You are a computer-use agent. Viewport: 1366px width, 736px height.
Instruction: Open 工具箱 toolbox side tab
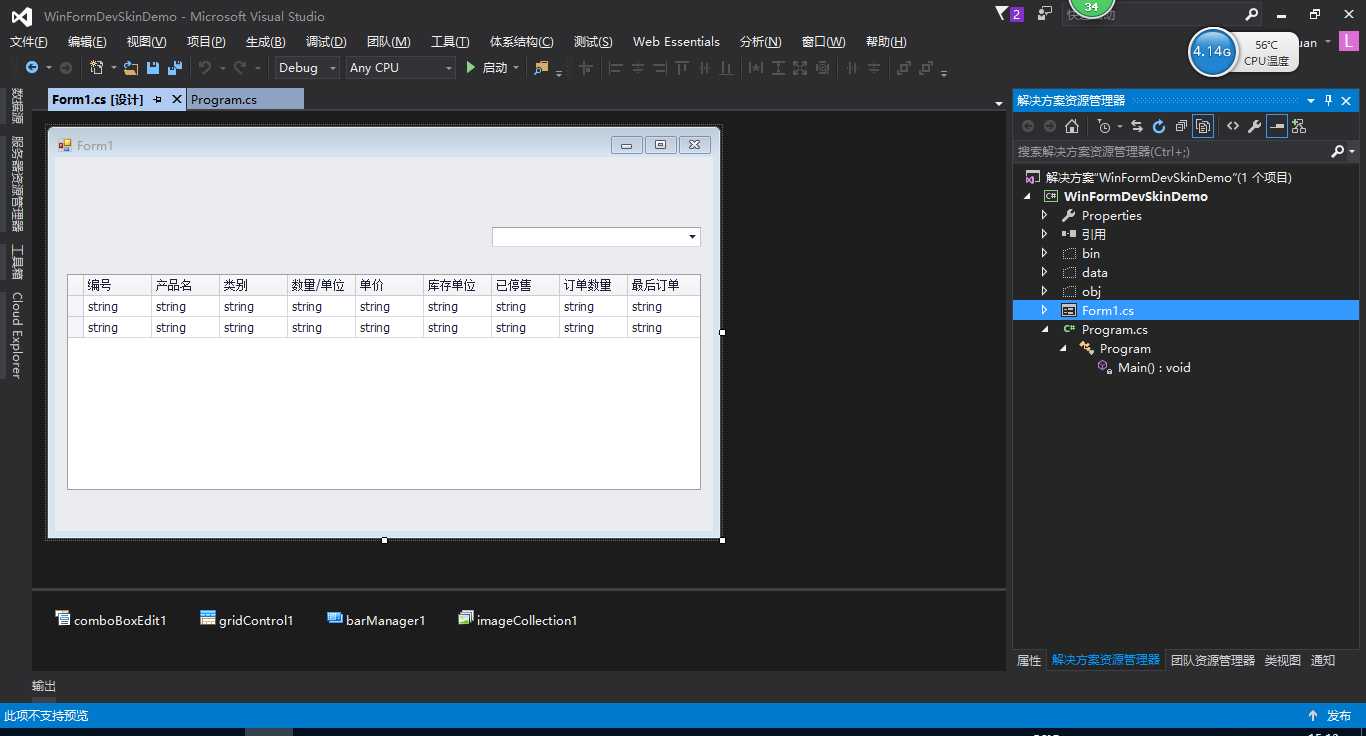[x=16, y=262]
